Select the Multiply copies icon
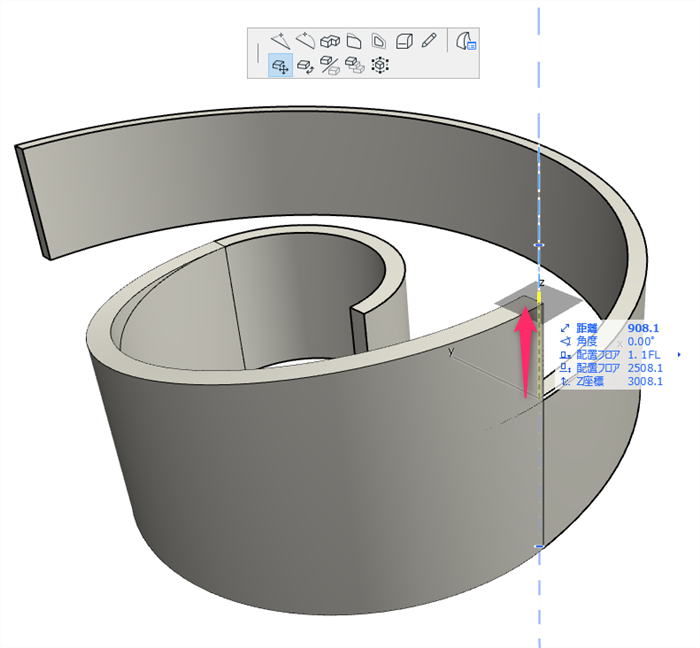The image size is (700, 648). pyautogui.click(x=355, y=66)
